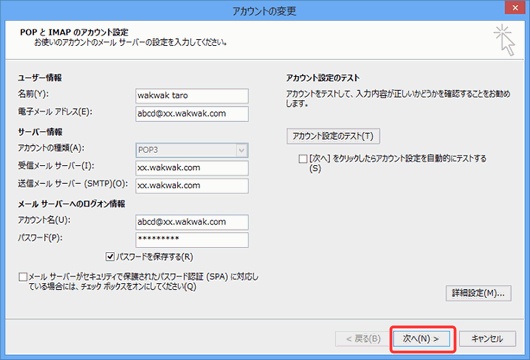This screenshot has width=530, height=360.
Task: Uncheck the save password checkbox (パスワードを保存する)
Action: pyautogui.click(x=110, y=257)
